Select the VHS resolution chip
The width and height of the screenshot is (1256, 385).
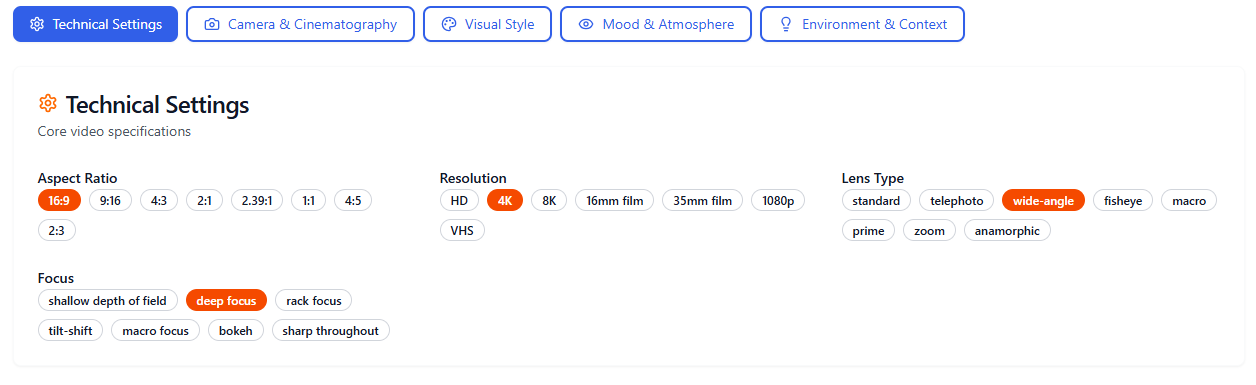pyautogui.click(x=462, y=230)
